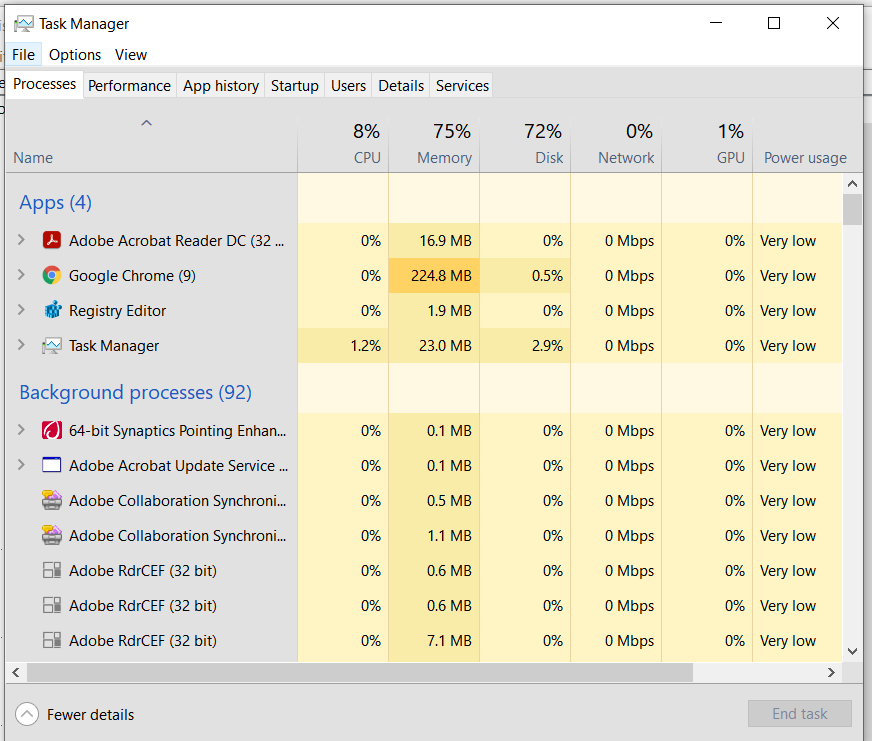Click the last Adobe RdrCEF process icon
872x741 pixels.
pos(52,641)
